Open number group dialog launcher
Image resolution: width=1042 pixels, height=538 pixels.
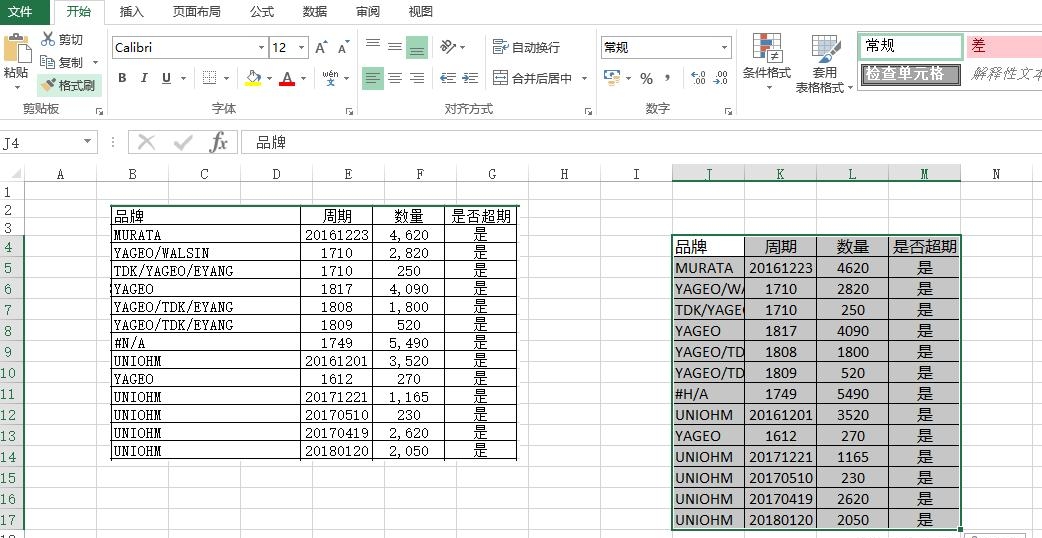[x=728, y=112]
